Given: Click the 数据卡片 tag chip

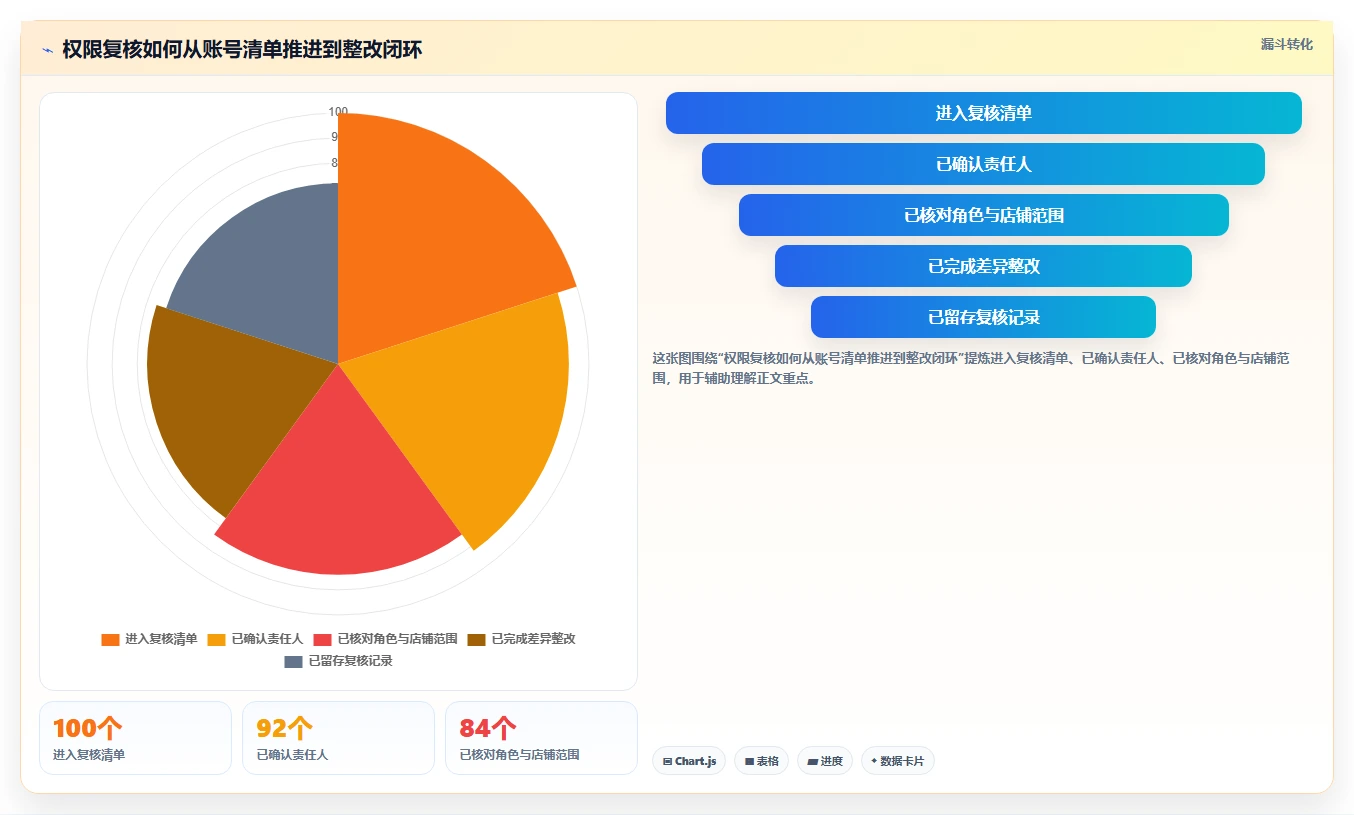Looking at the screenshot, I should click(x=898, y=761).
